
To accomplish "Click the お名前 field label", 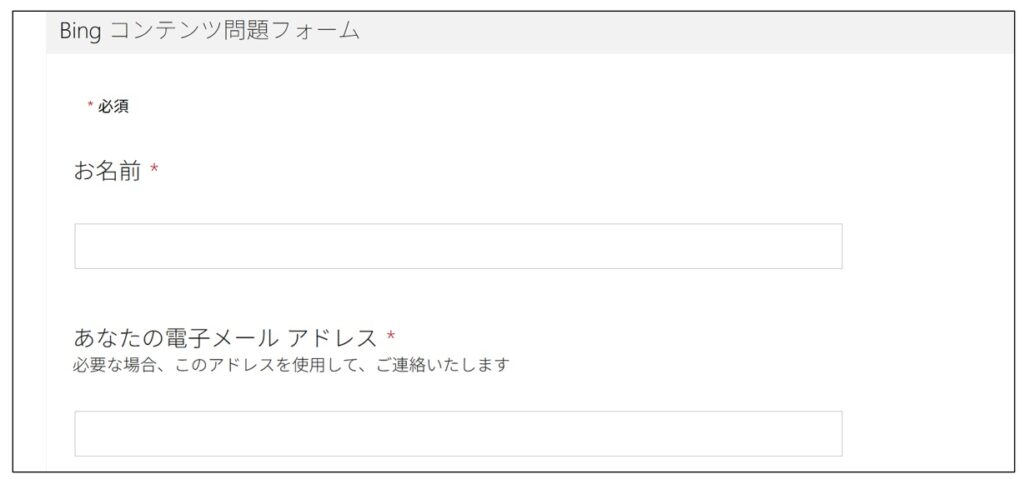I will click(107, 172).
